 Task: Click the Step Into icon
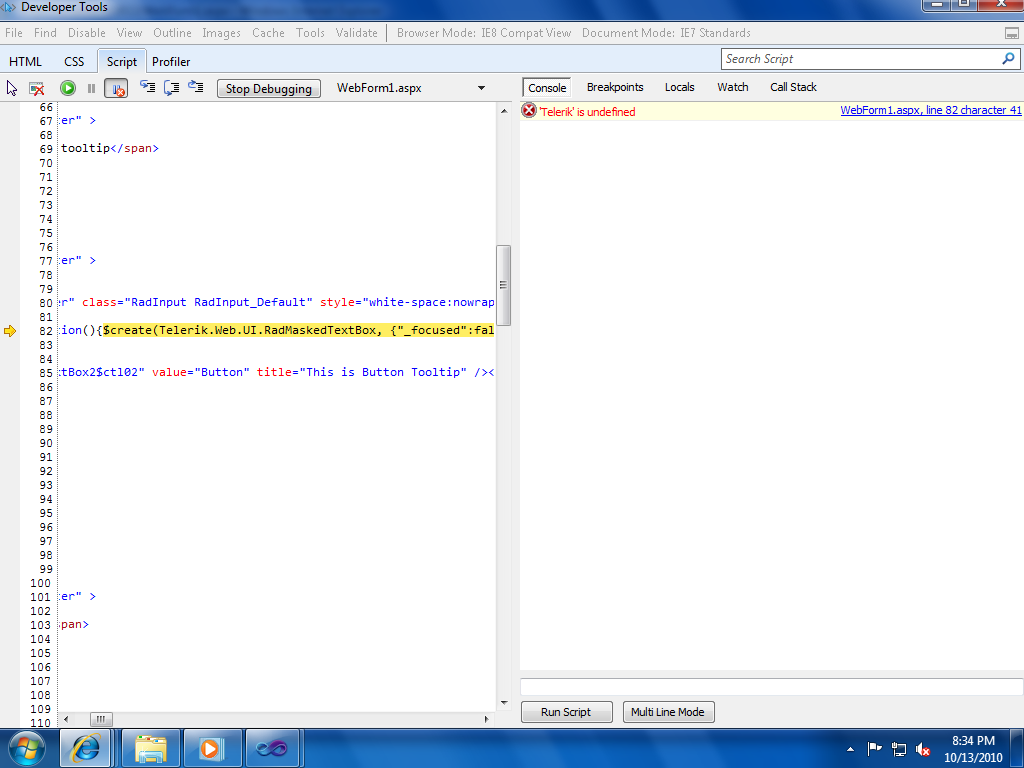tap(148, 88)
